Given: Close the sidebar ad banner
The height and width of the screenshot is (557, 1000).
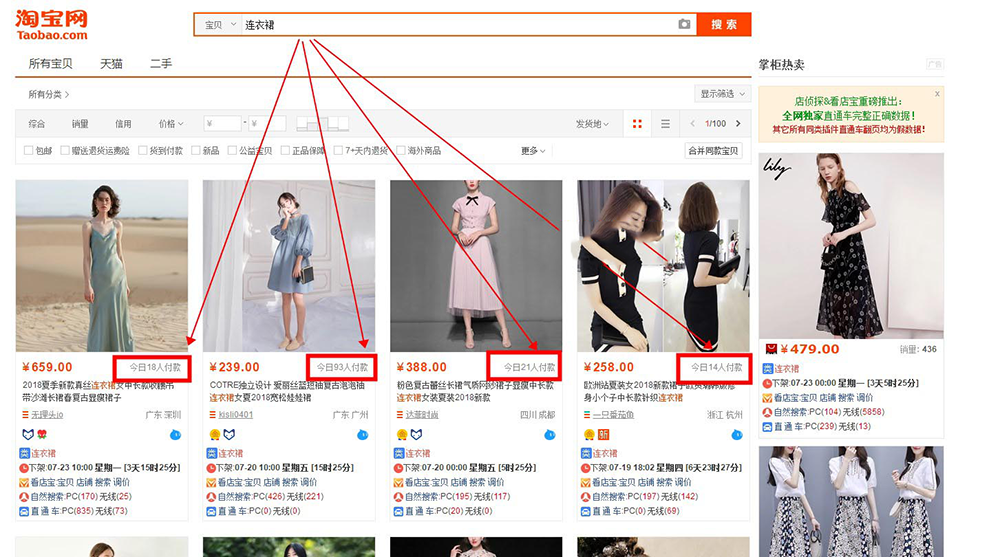Looking at the screenshot, I should coord(937,93).
